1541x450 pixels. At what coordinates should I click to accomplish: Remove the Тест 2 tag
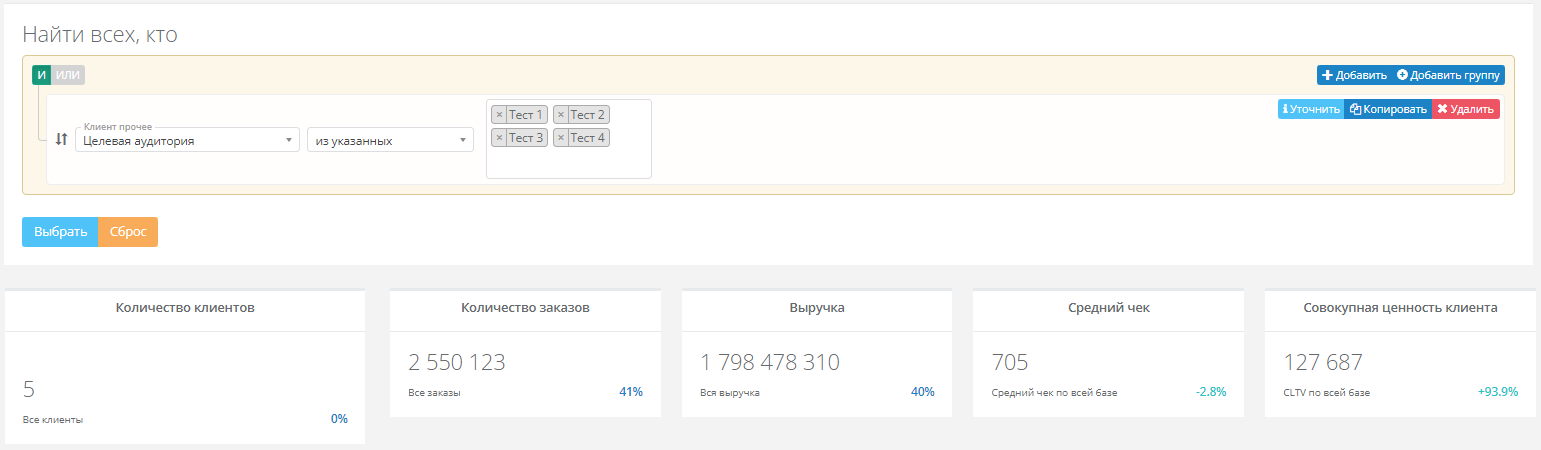click(561, 115)
